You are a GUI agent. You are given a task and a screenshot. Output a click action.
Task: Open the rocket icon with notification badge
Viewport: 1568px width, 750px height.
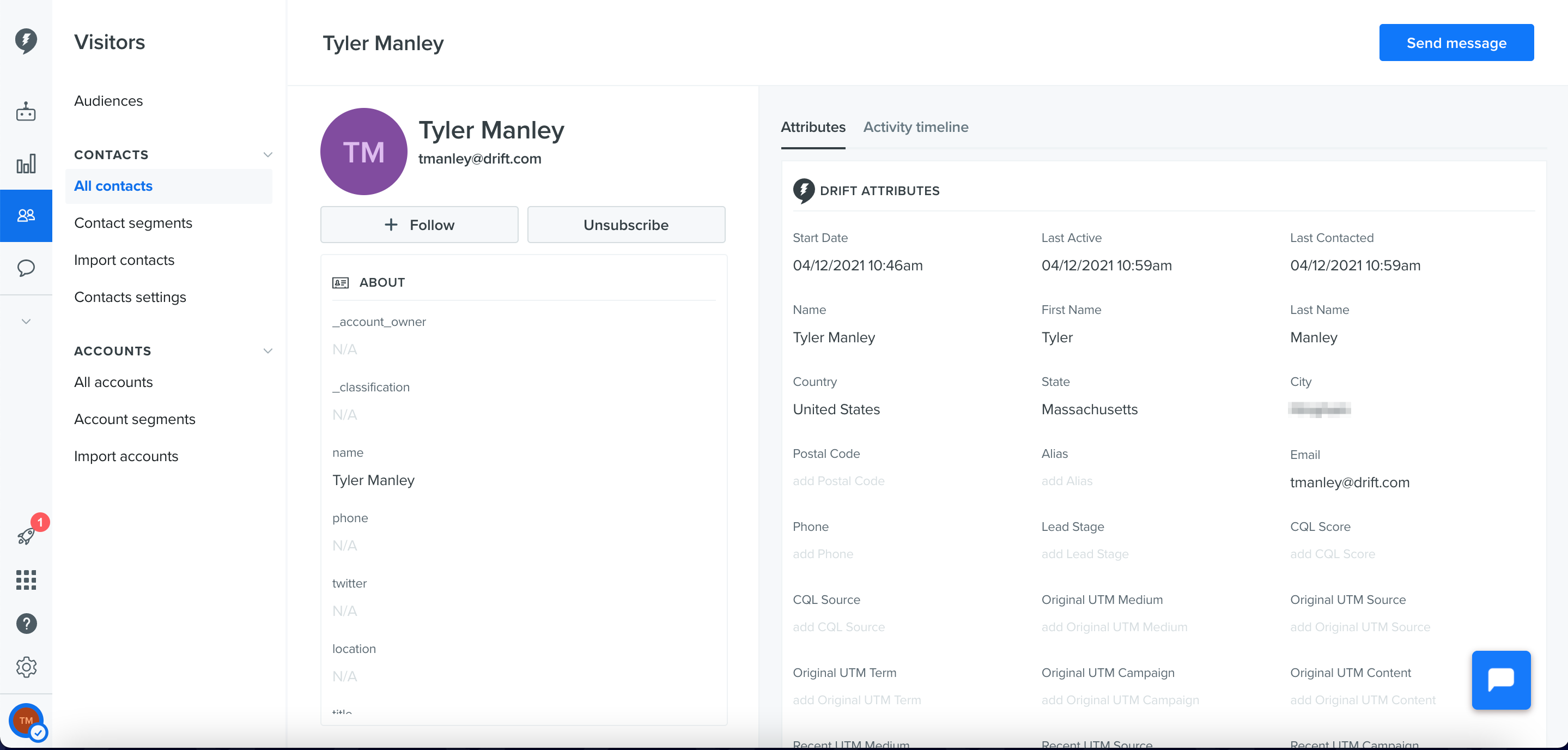pyautogui.click(x=26, y=536)
